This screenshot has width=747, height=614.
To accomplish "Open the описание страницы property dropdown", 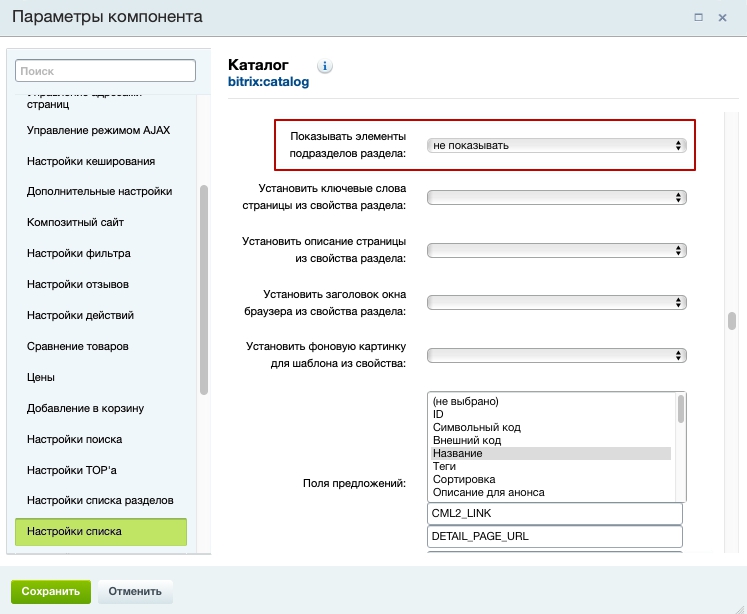I will (557, 250).
